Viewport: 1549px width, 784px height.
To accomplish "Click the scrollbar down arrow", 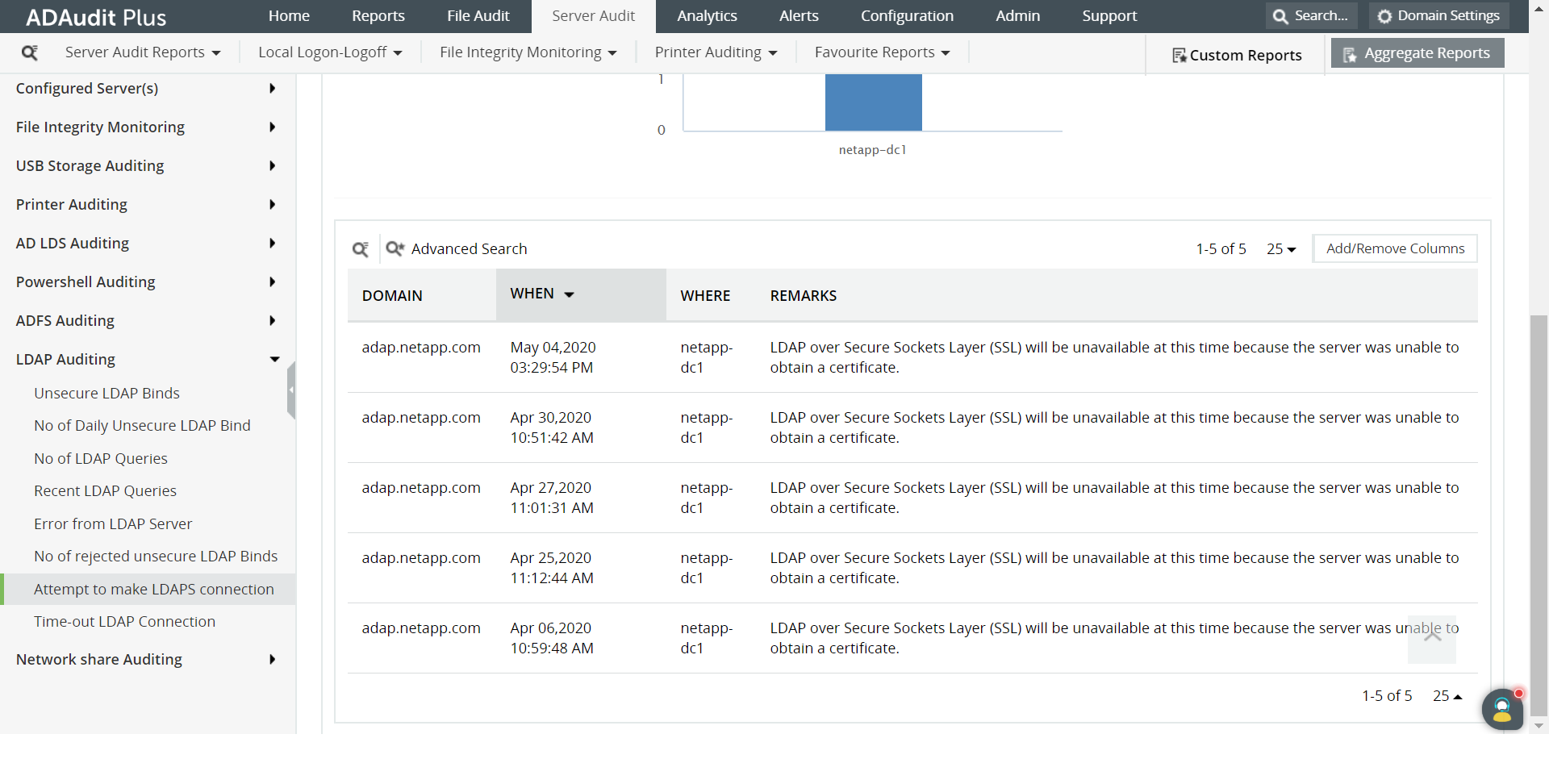I will click(1539, 726).
